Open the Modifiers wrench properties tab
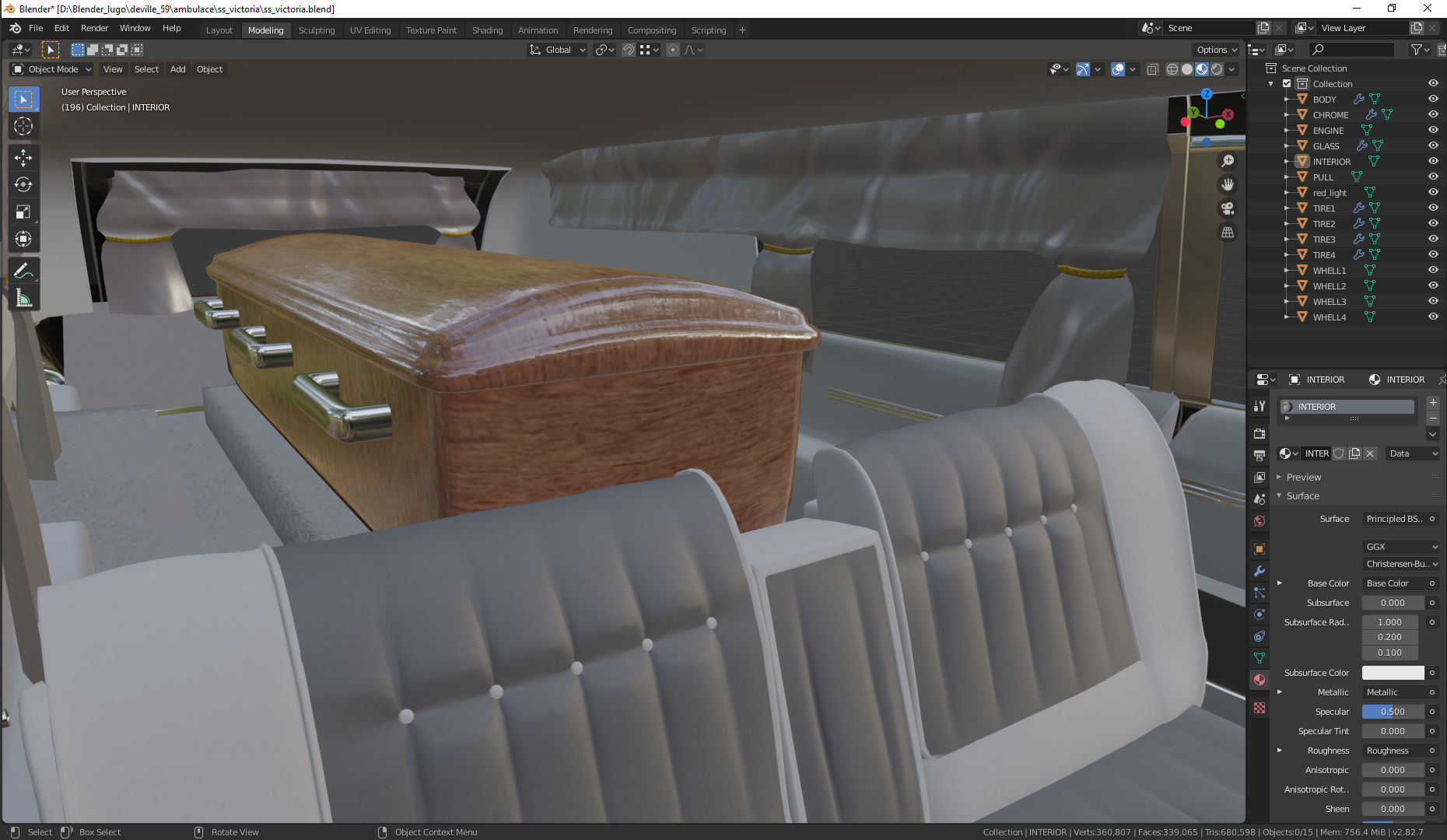This screenshot has height=840, width=1447. point(1260,571)
